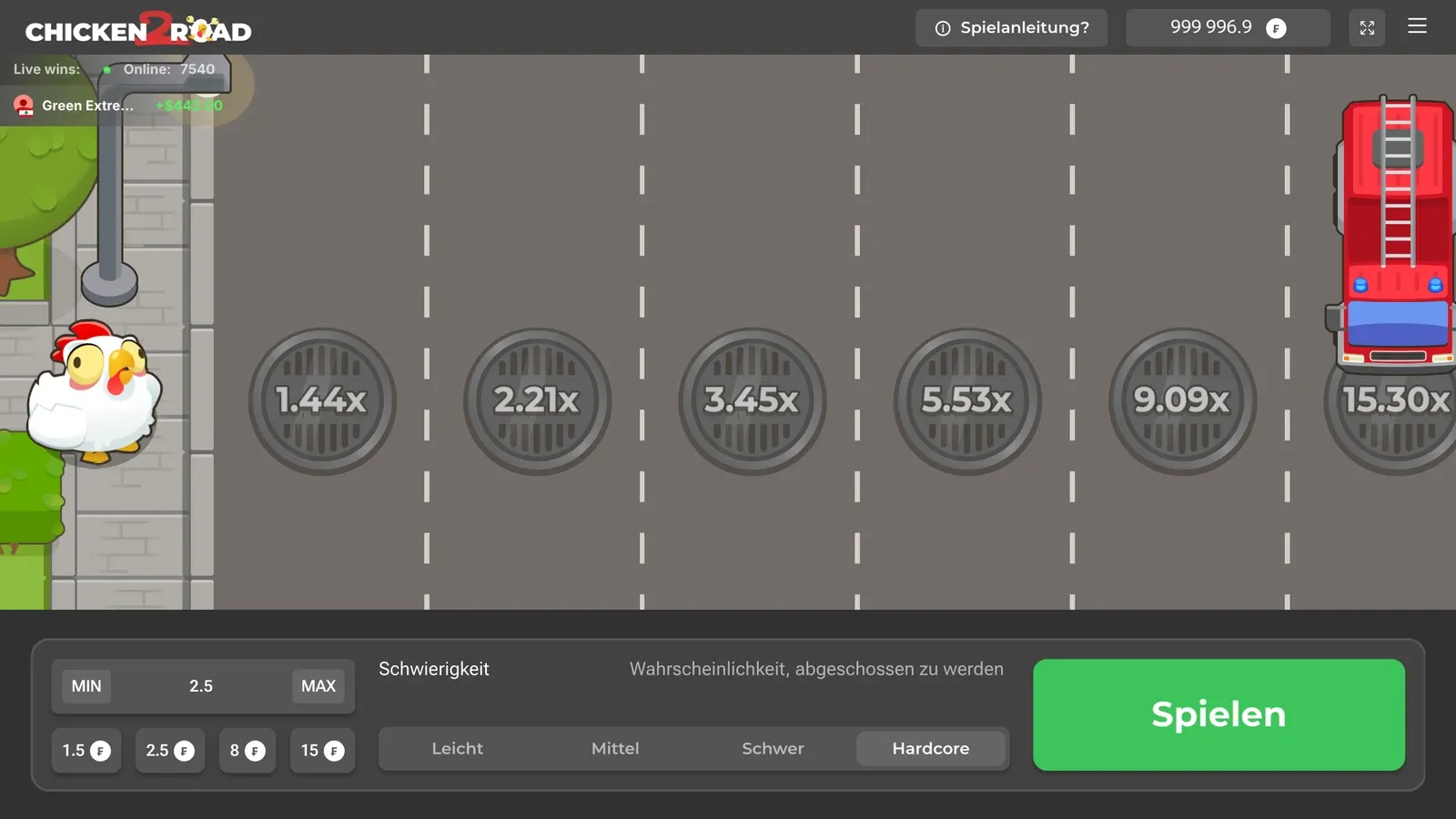The image size is (1456, 819).
Task: Choose 2.5 quick bet amount
Action: tap(170, 751)
